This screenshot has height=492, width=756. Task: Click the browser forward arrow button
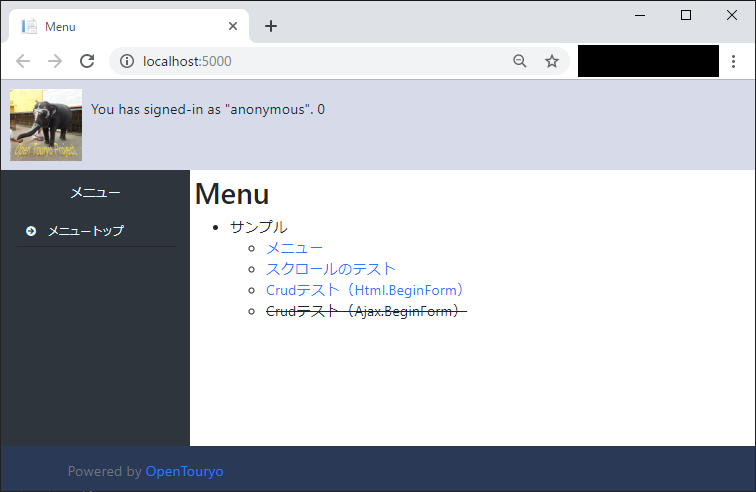[x=55, y=61]
